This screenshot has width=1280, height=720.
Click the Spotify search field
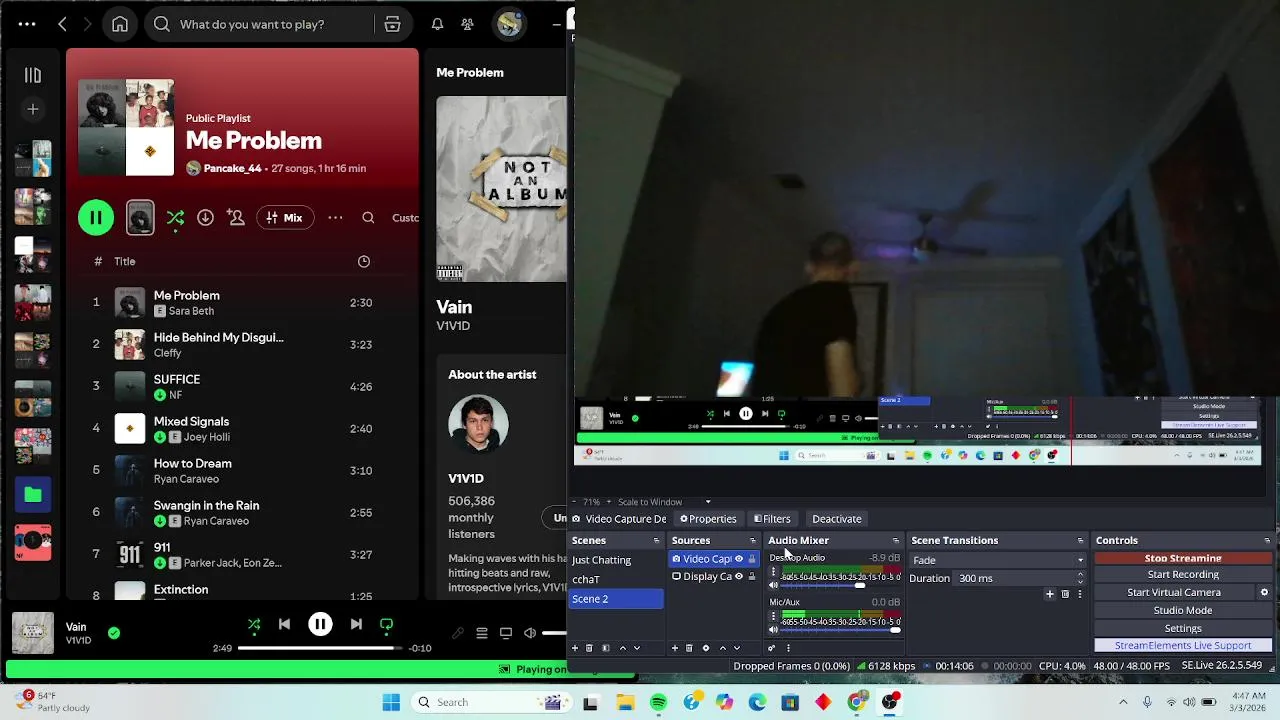coord(260,24)
